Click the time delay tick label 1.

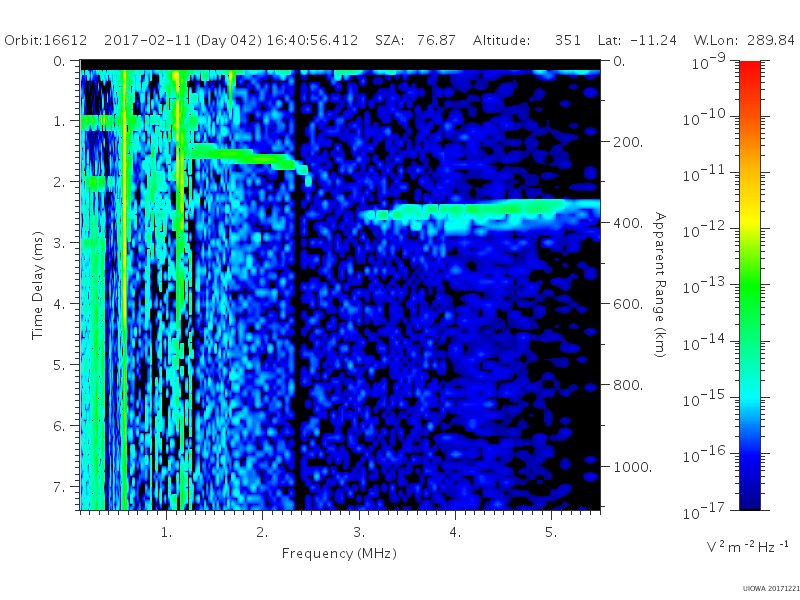(x=59, y=121)
